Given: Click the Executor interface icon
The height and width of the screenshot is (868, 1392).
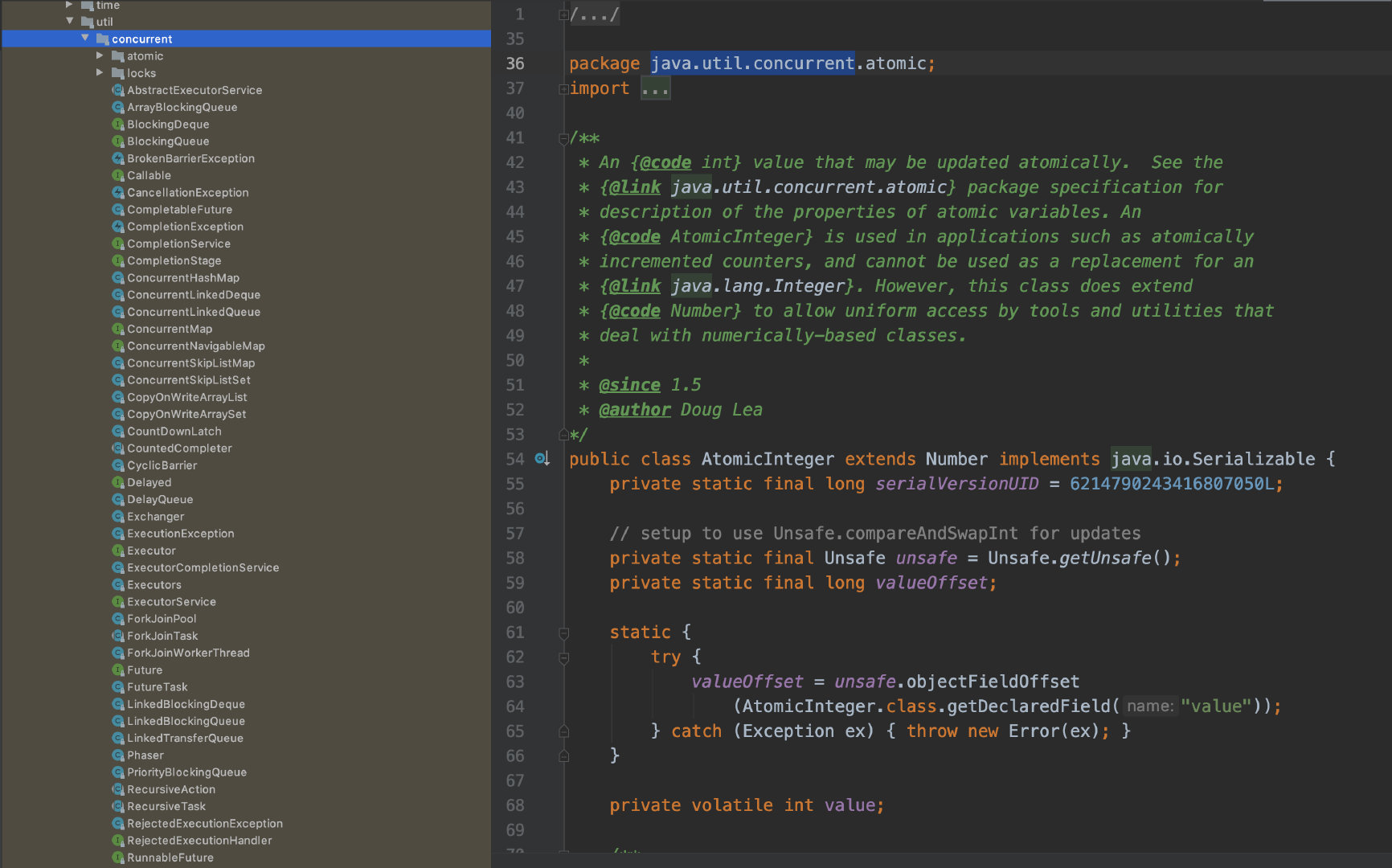Looking at the screenshot, I should pos(117,551).
